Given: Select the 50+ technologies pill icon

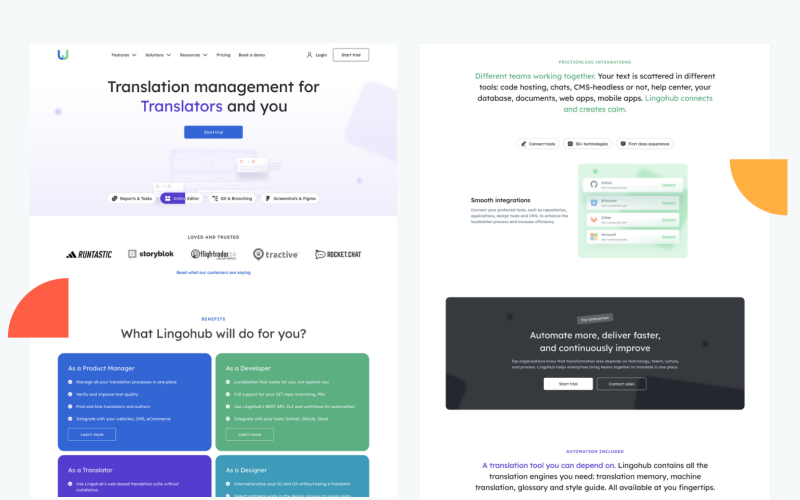Looking at the screenshot, I should coord(570,144).
